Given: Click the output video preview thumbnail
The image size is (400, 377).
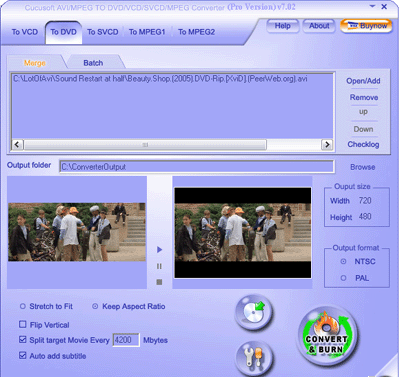Looking at the screenshot, I should pyautogui.click(x=243, y=233).
